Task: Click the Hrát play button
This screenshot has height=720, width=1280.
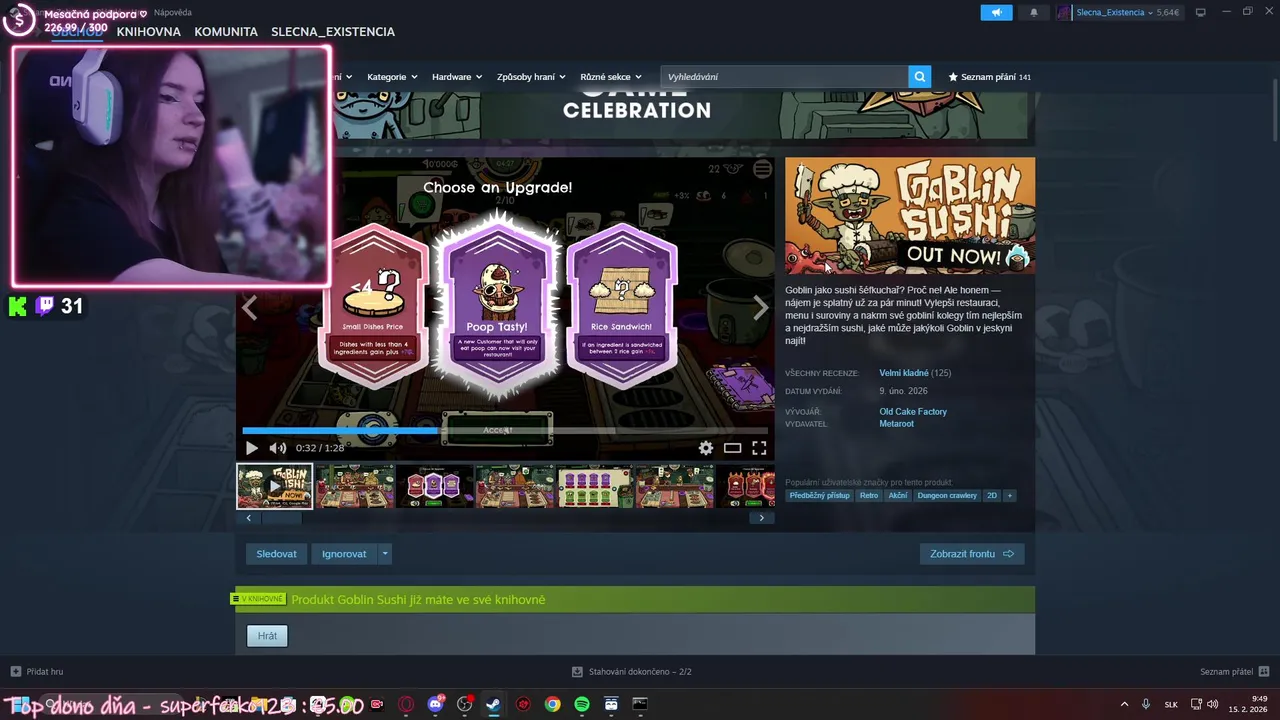Action: [x=267, y=636]
